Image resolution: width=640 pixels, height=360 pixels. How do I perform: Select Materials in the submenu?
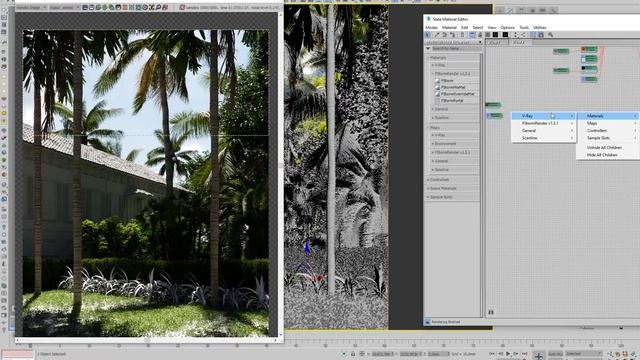[x=608, y=116]
